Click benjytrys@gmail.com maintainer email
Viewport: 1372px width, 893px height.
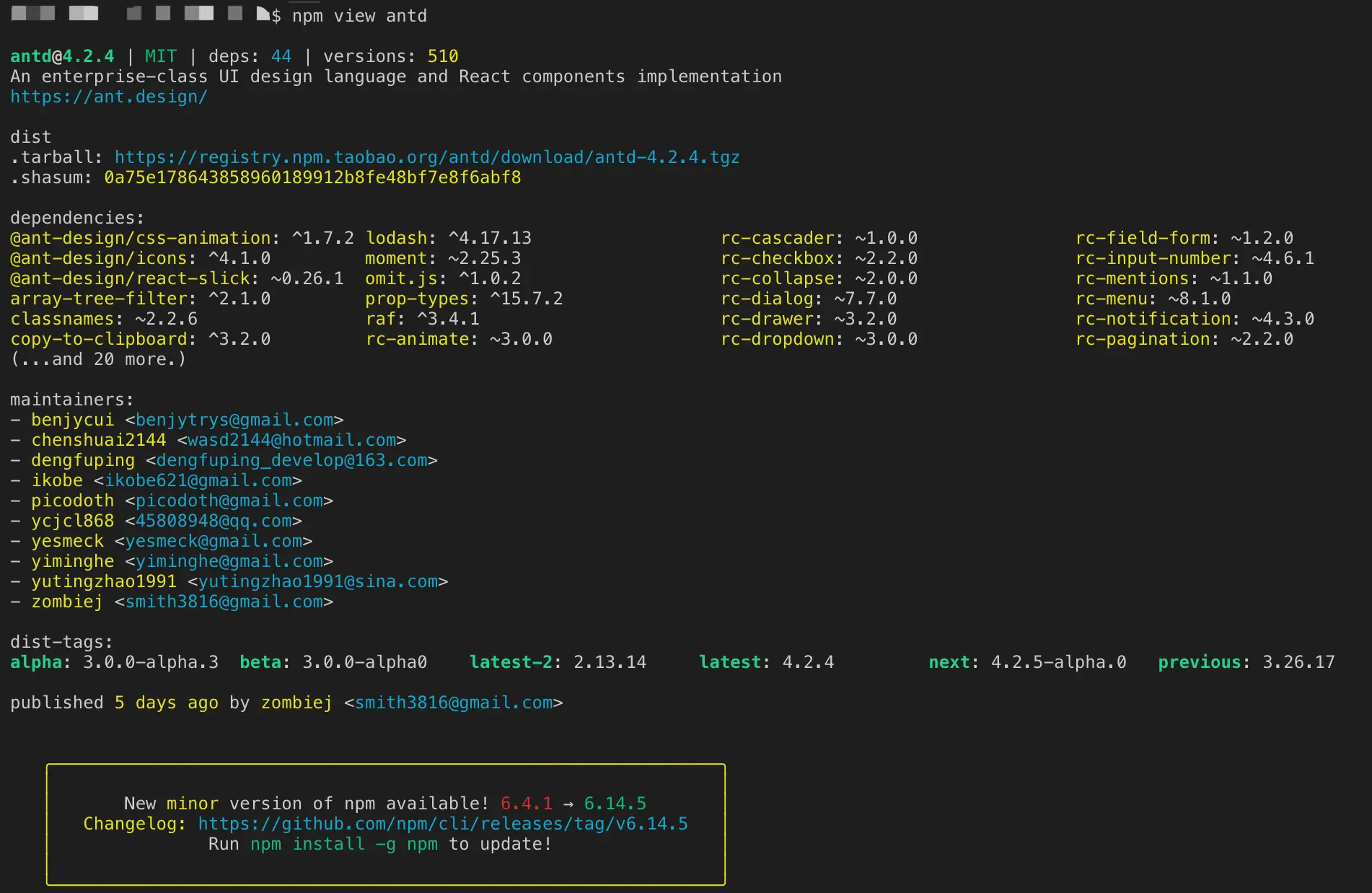coord(234,420)
